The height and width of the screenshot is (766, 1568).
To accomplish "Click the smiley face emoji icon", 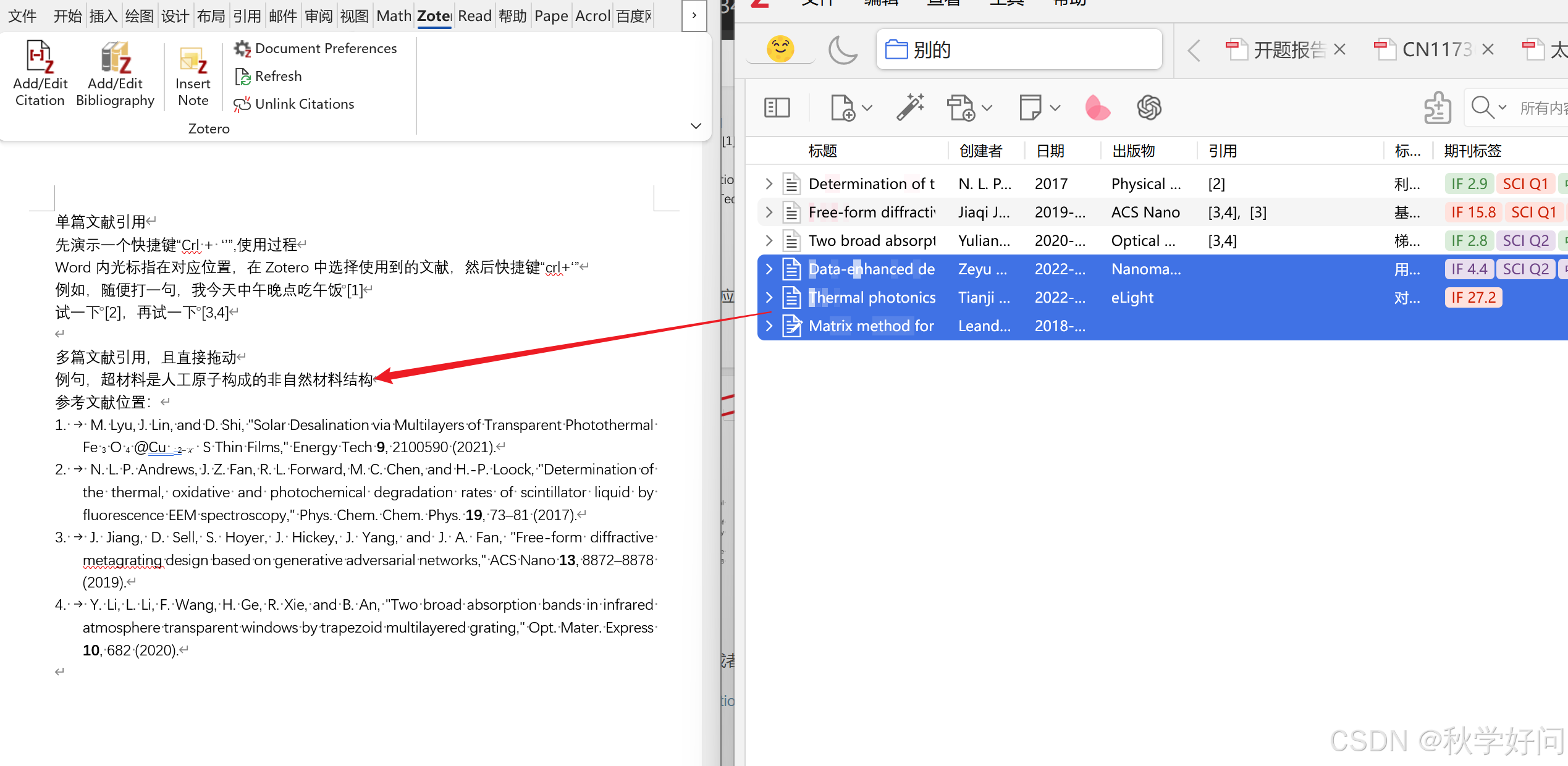I will 780,49.
